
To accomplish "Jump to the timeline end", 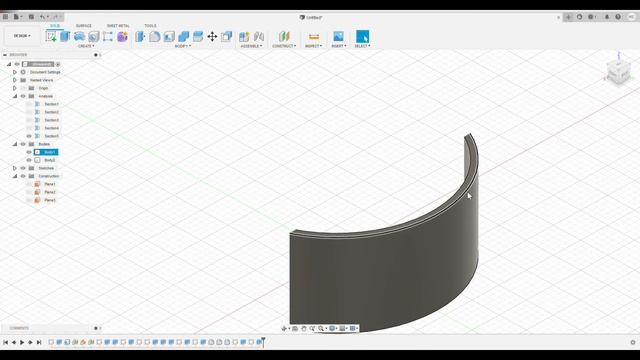I will click(x=39, y=342).
